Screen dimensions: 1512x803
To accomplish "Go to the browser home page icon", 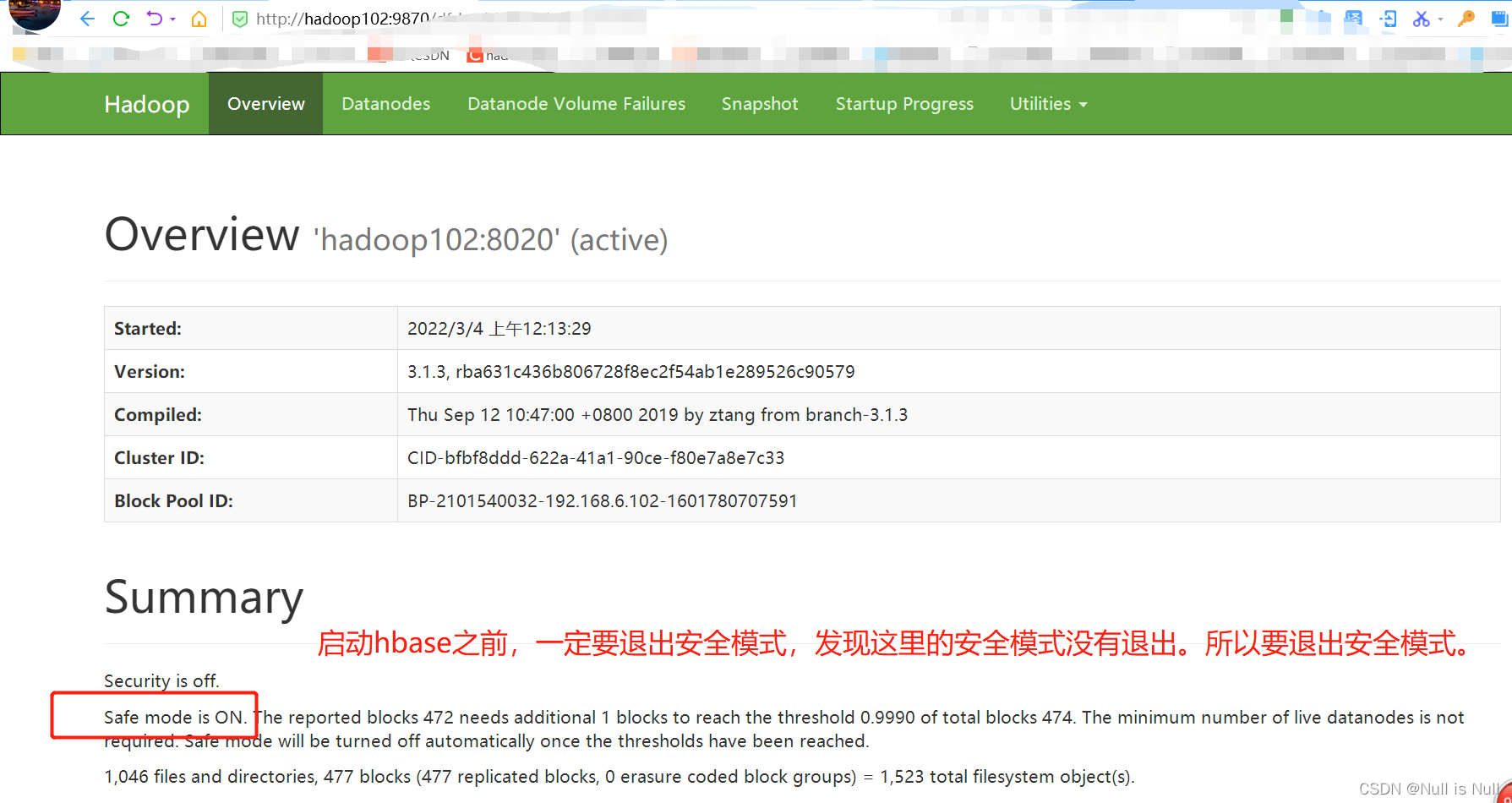I will coord(199,19).
